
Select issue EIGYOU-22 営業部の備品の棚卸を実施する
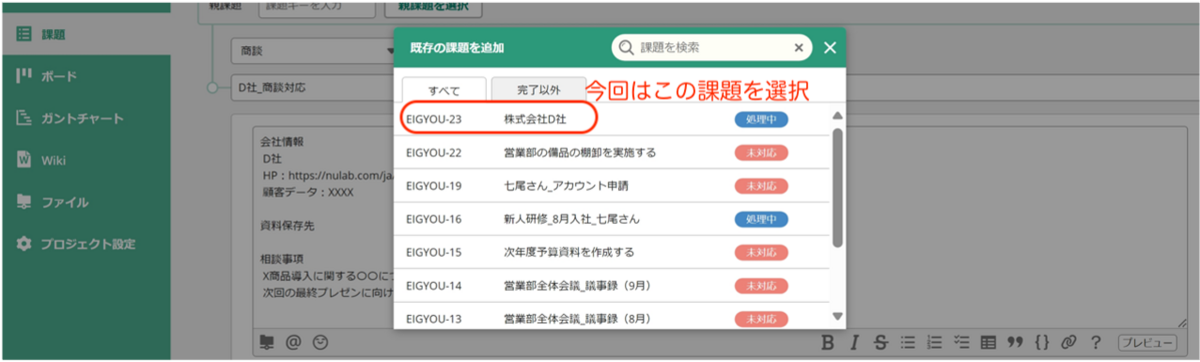613,152
